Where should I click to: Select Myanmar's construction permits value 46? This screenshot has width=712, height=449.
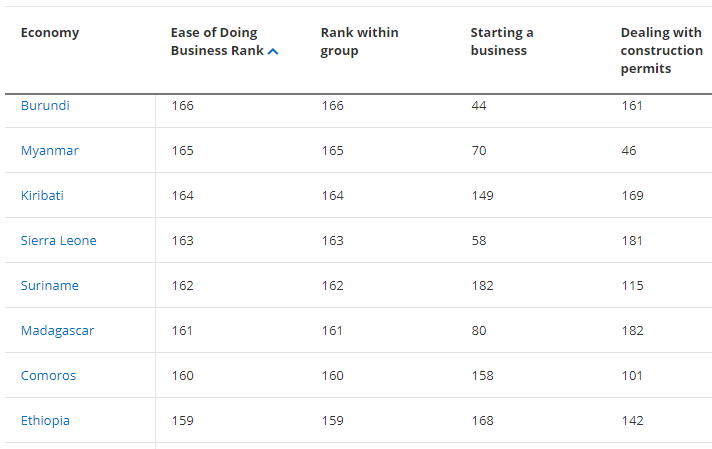(x=628, y=150)
